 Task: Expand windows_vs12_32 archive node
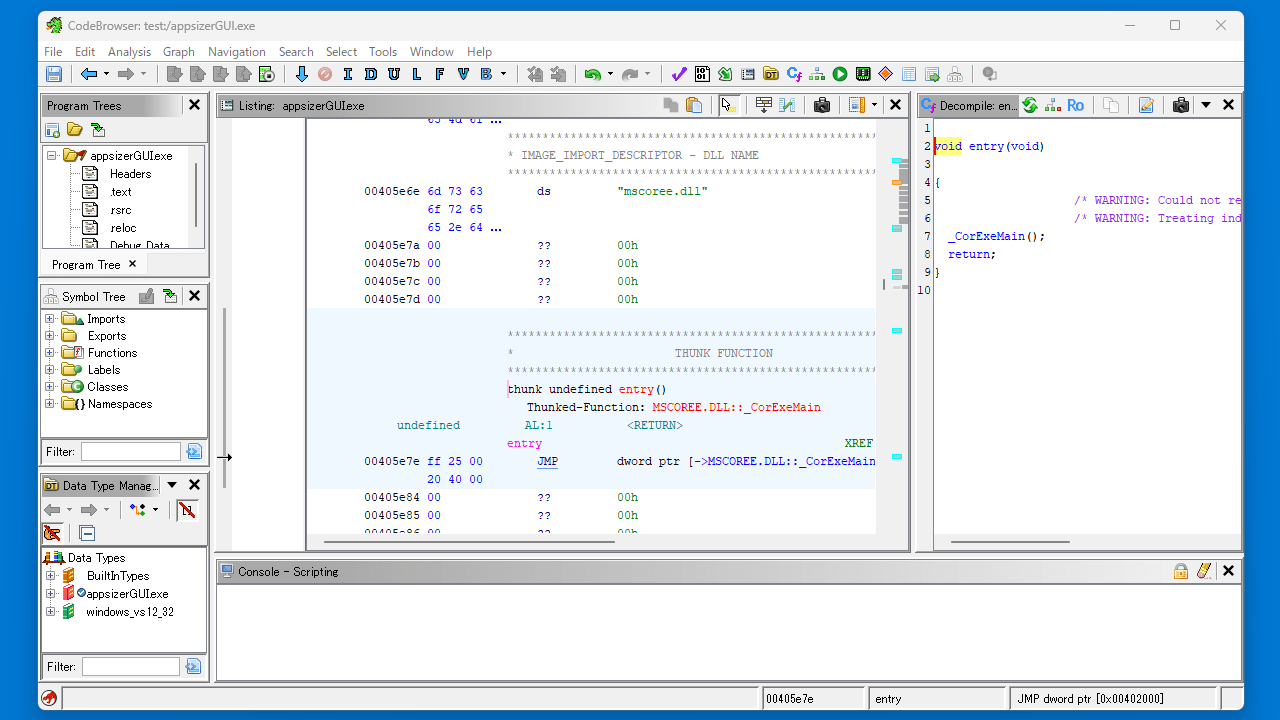[51, 612]
